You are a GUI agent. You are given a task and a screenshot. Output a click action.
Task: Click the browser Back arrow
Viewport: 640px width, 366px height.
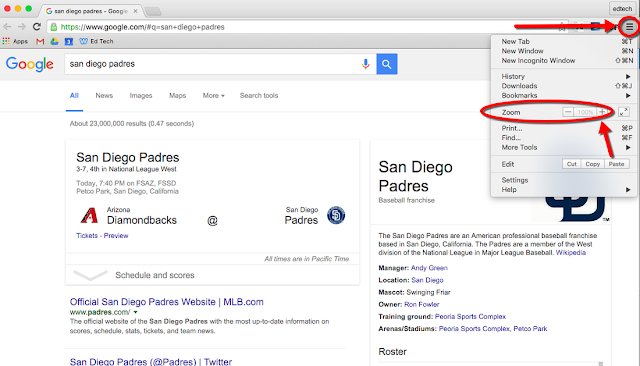(7, 27)
